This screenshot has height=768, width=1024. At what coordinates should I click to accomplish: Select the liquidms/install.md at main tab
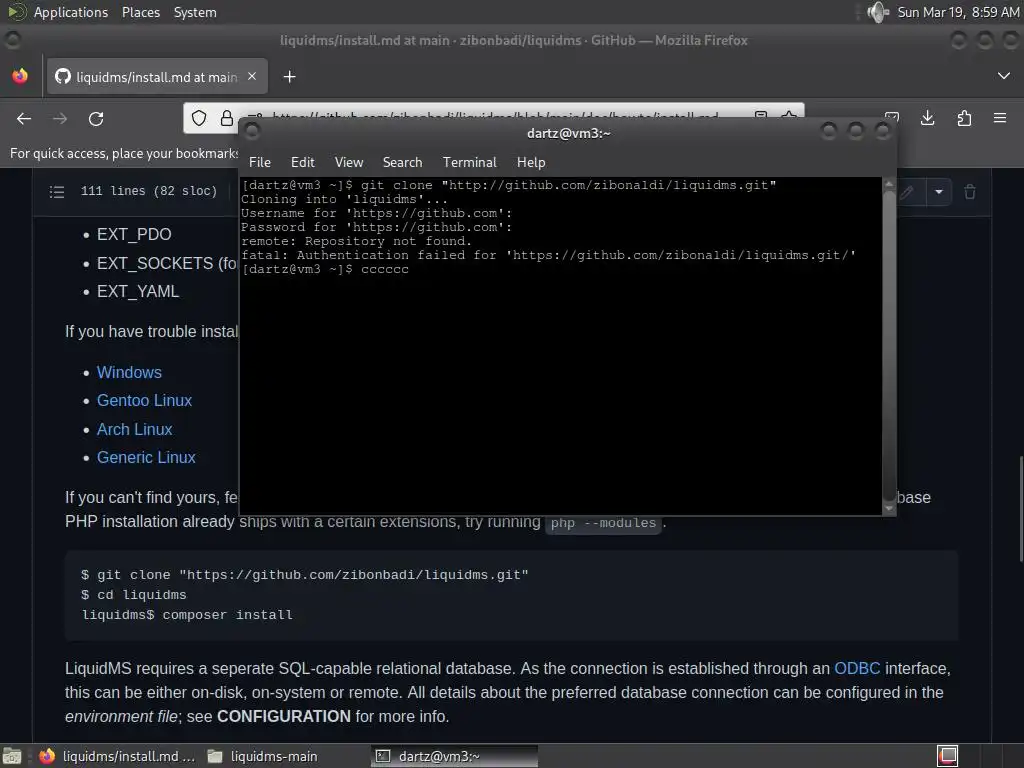157,76
